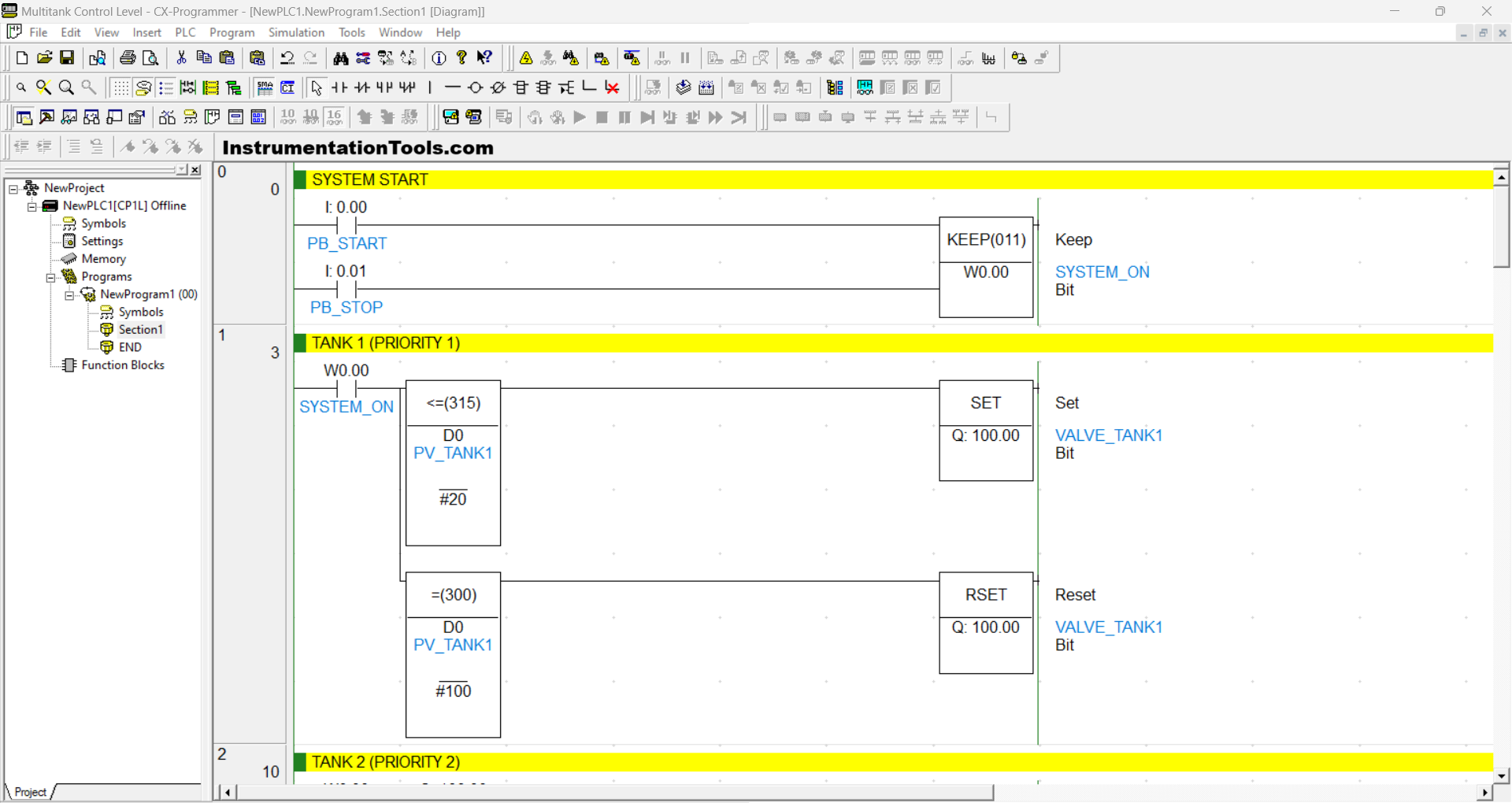Image resolution: width=1512 pixels, height=803 pixels.
Task: Open the File menu
Action: [39, 33]
